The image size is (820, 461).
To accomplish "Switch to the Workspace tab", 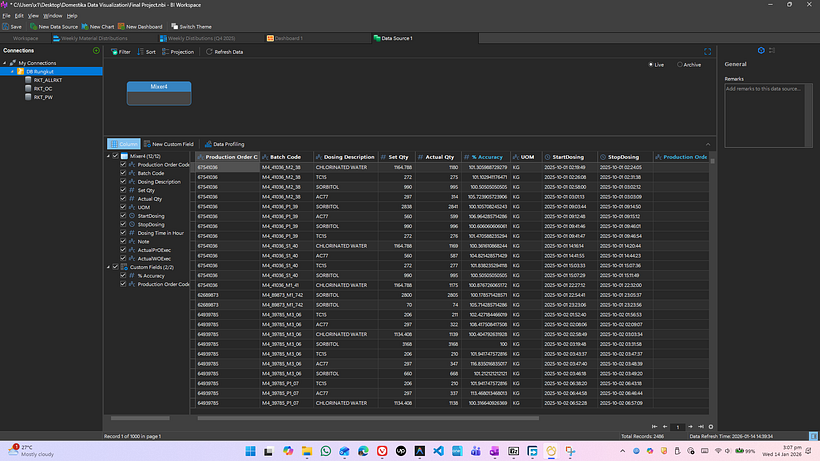I will (x=25, y=38).
